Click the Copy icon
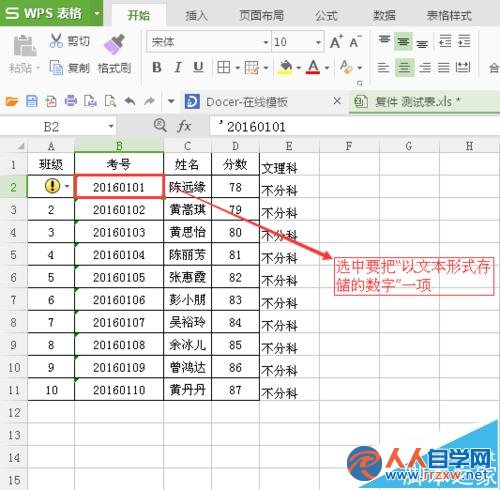The image size is (500, 490). tap(56, 67)
